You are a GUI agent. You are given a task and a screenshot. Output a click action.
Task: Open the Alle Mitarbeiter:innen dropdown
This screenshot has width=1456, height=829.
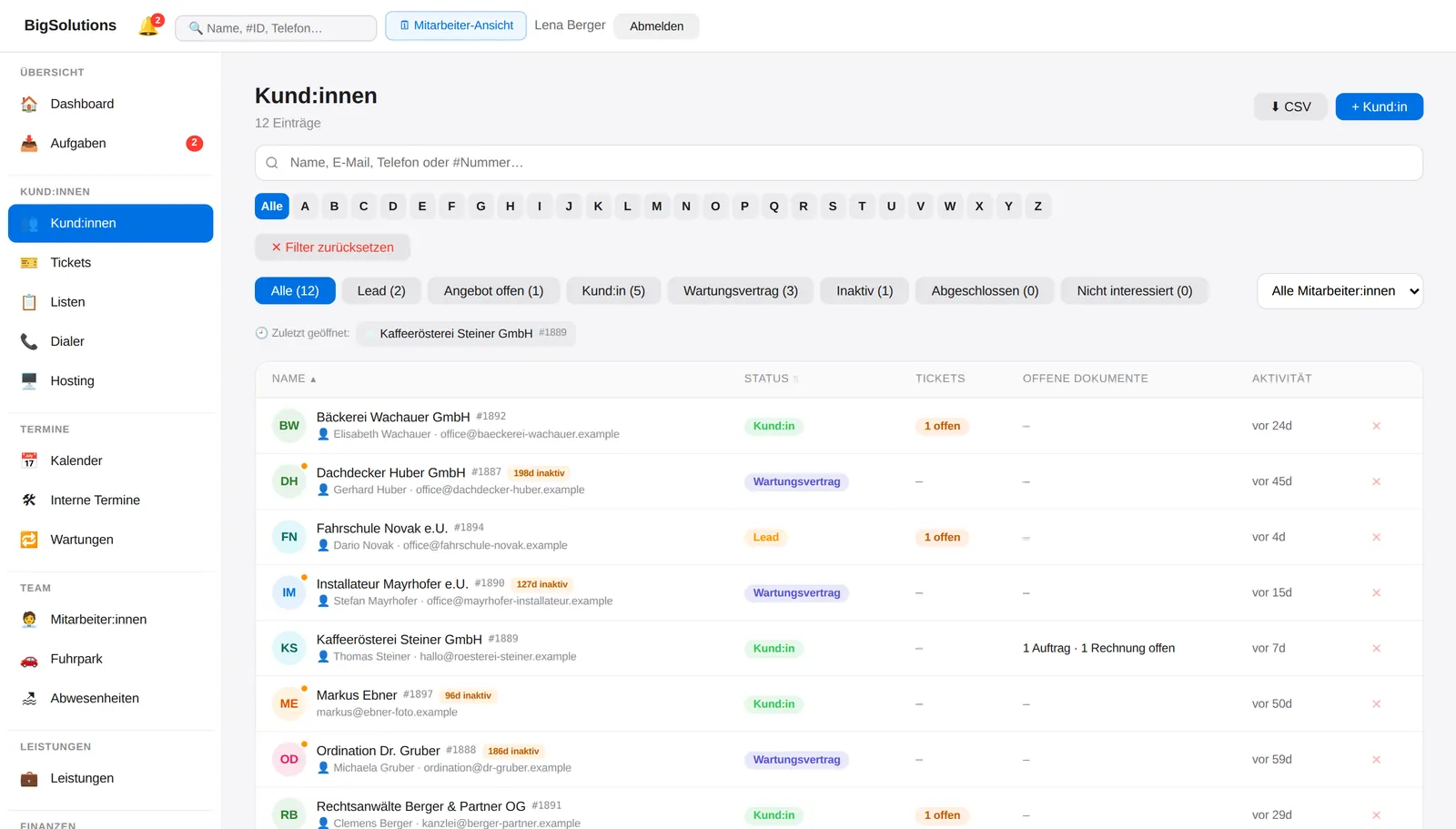click(1340, 291)
